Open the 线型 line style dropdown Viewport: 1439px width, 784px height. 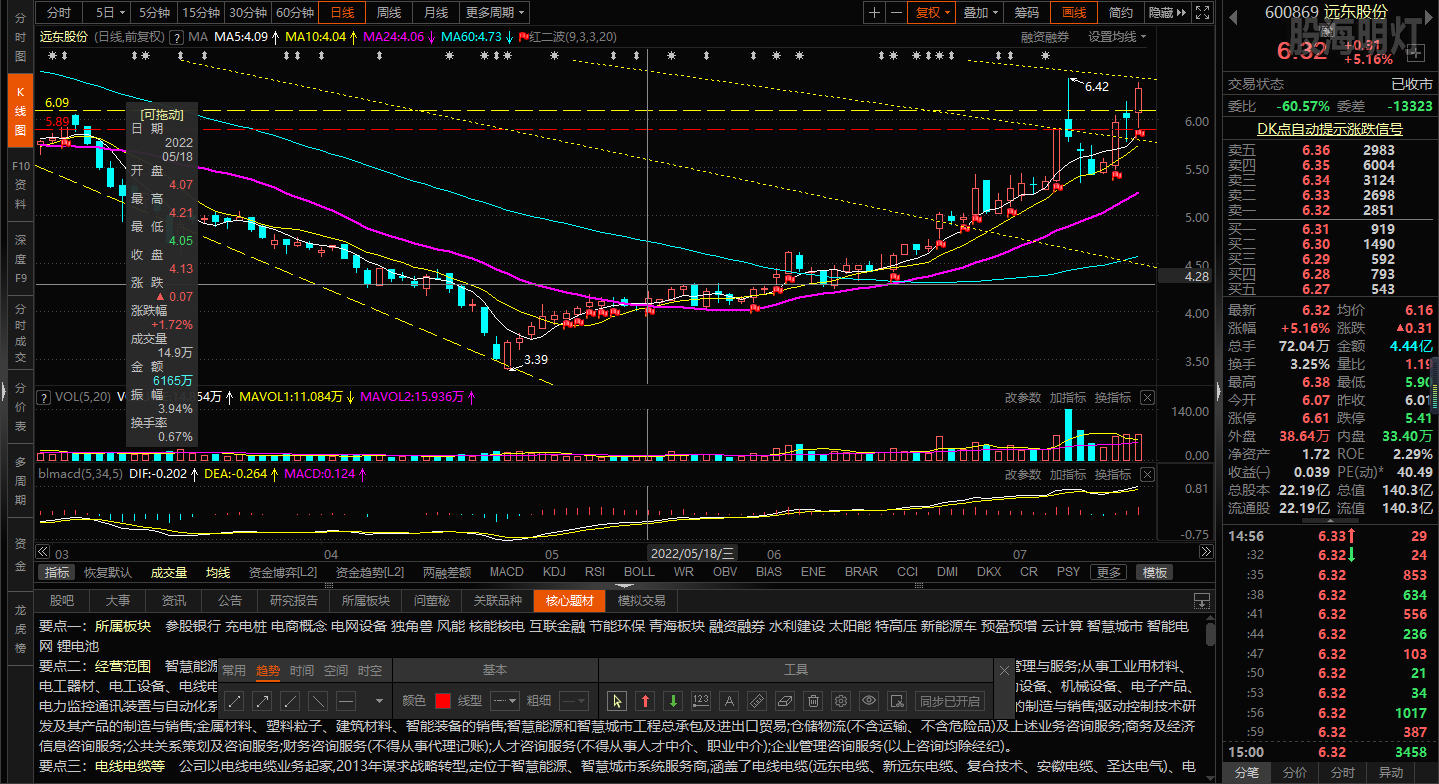coord(505,701)
